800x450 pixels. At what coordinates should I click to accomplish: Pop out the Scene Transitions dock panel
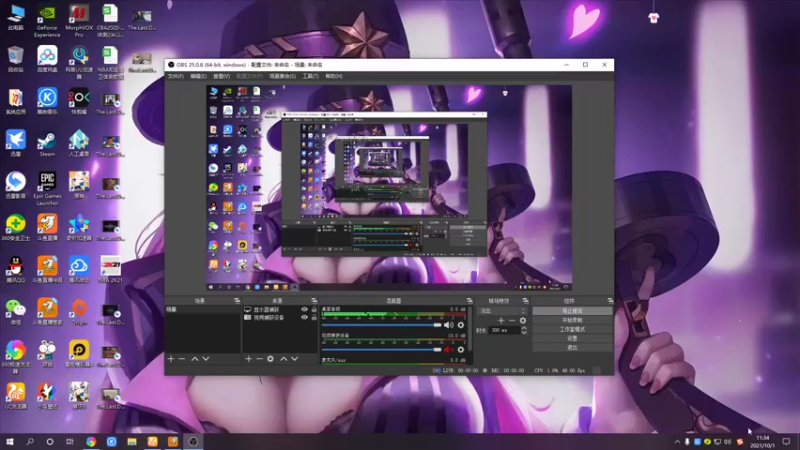coord(526,301)
